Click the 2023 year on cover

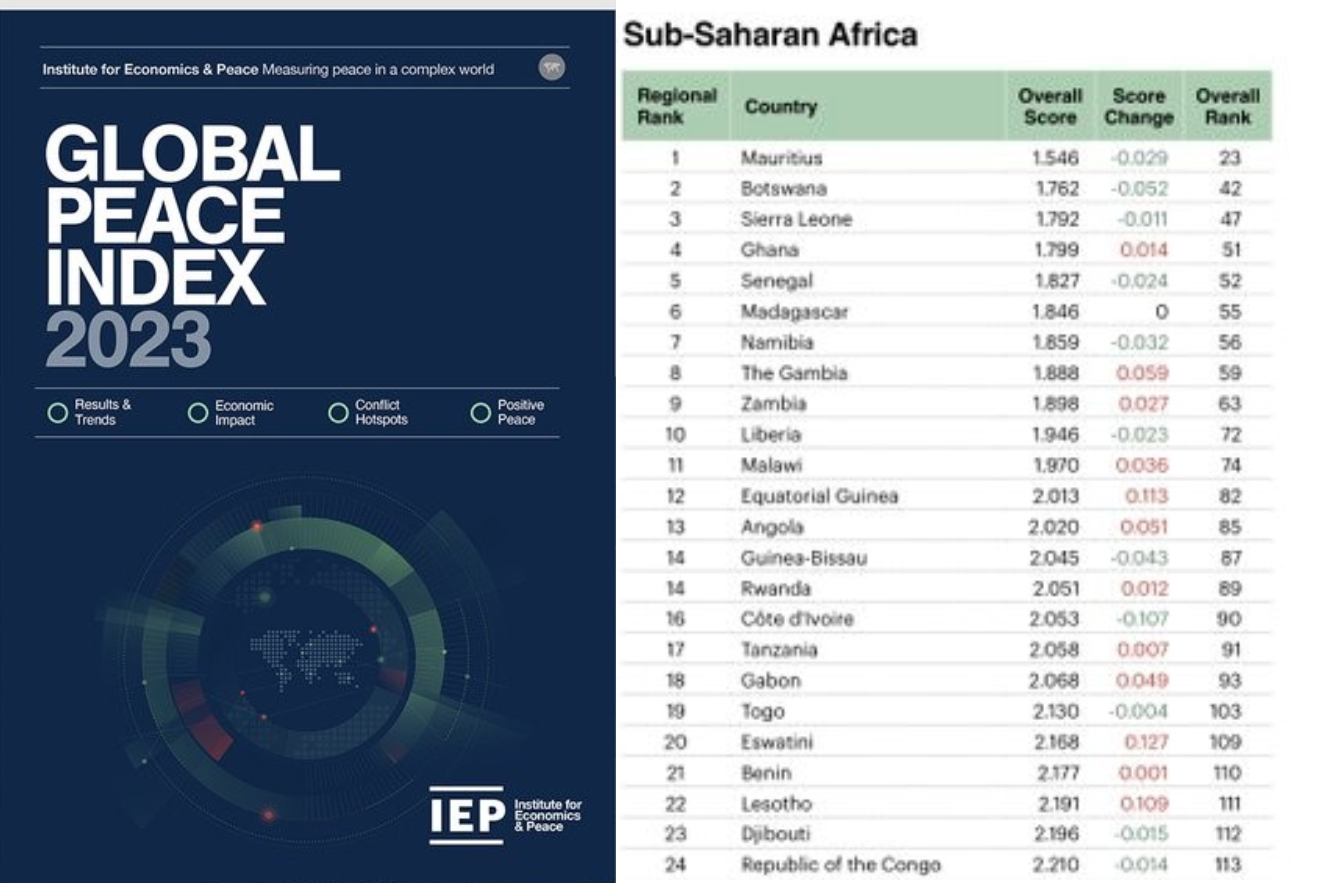[128, 340]
